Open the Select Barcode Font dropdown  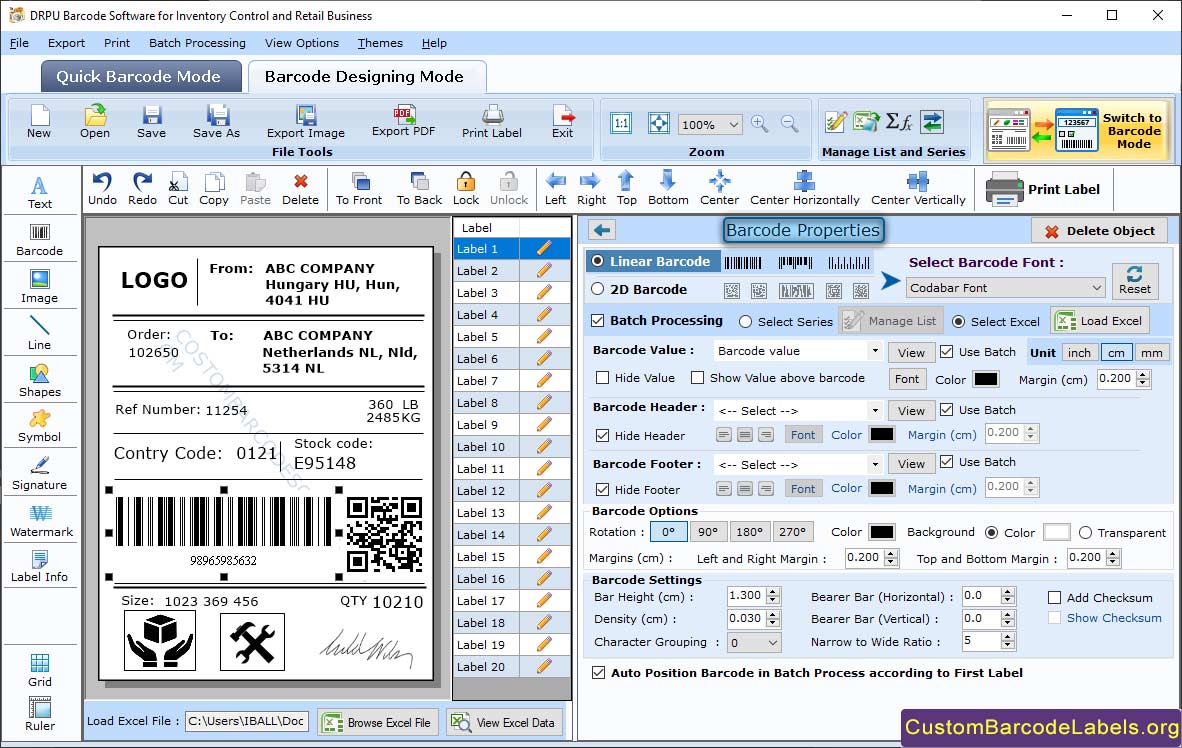click(x=1006, y=287)
